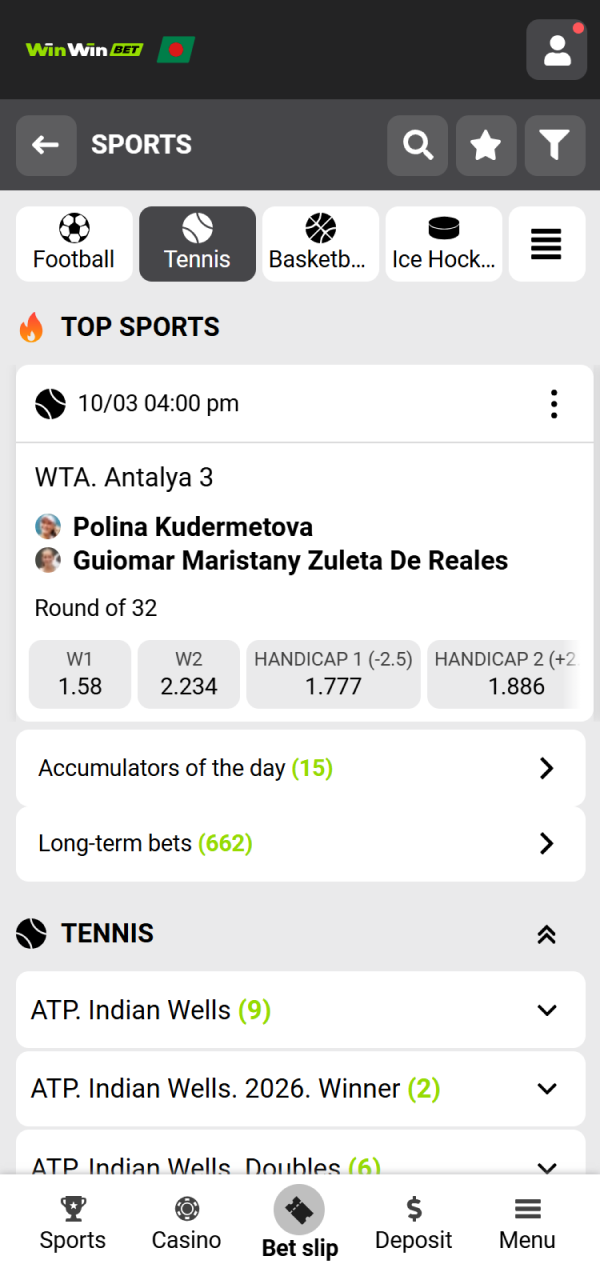This screenshot has width=600, height=1280.
Task: Open the three-dot match options menu
Action: pyautogui.click(x=553, y=403)
